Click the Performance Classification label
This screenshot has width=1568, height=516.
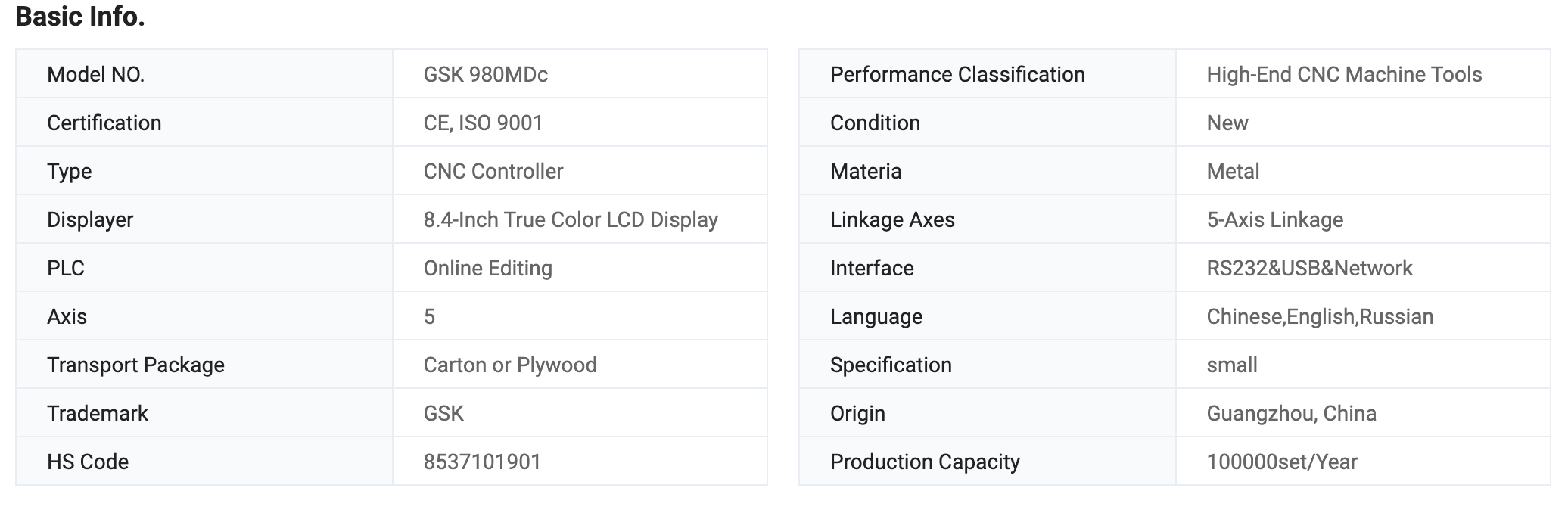click(957, 74)
